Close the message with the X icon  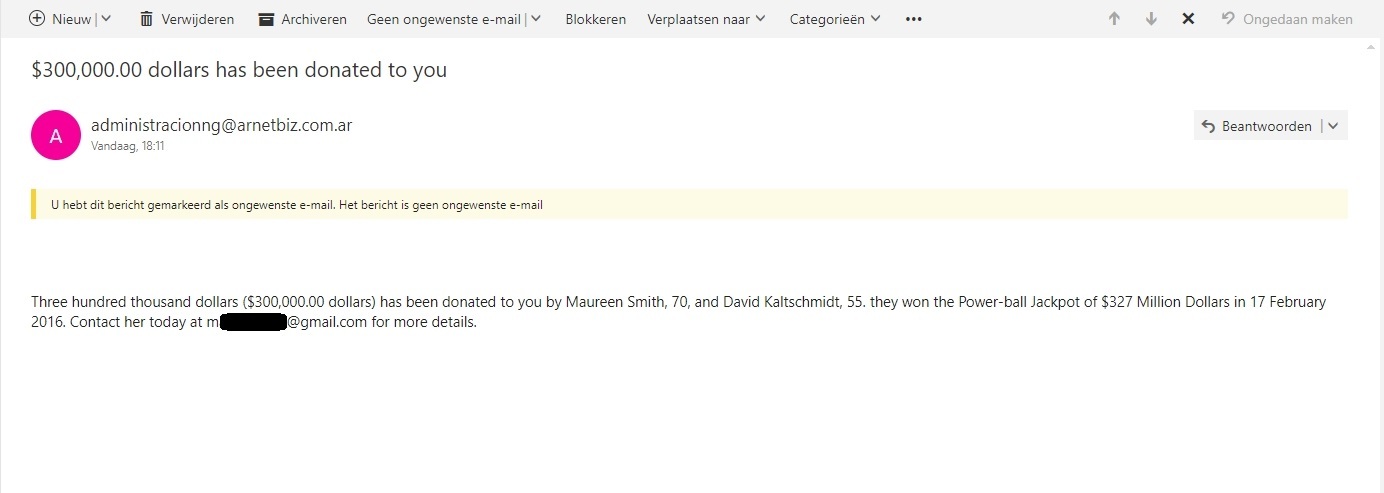point(1188,19)
